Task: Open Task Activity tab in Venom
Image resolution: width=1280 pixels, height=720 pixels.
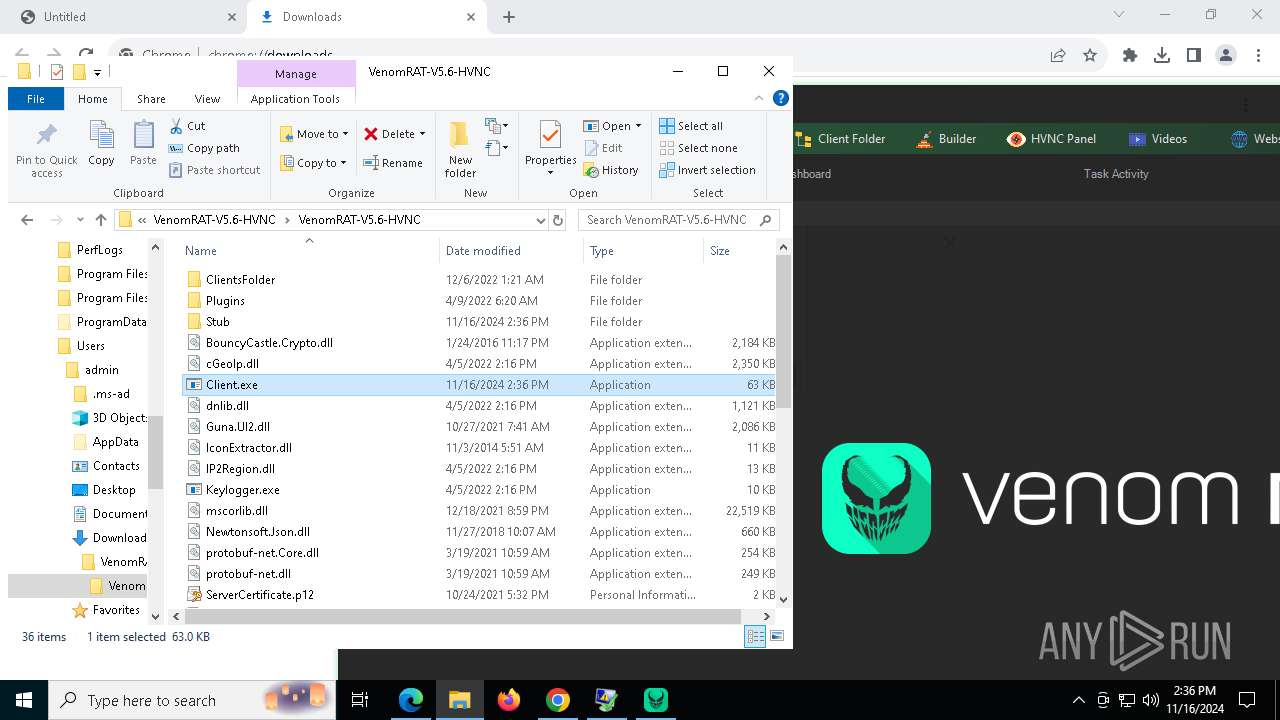Action: (x=1116, y=174)
